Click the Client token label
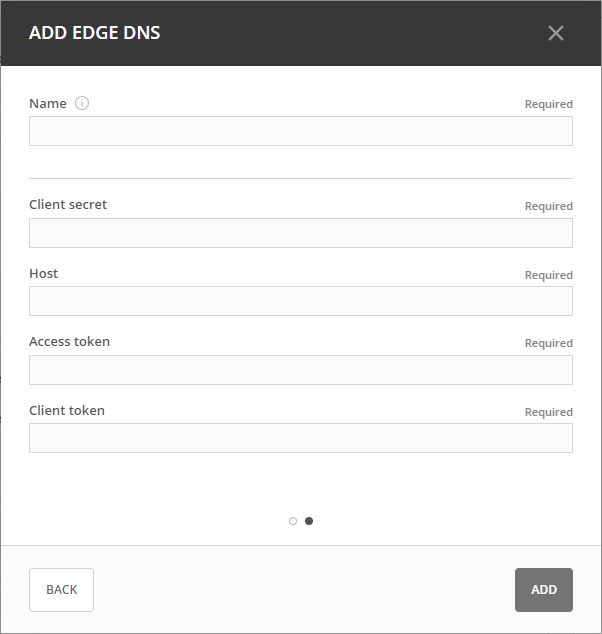 pos(67,410)
